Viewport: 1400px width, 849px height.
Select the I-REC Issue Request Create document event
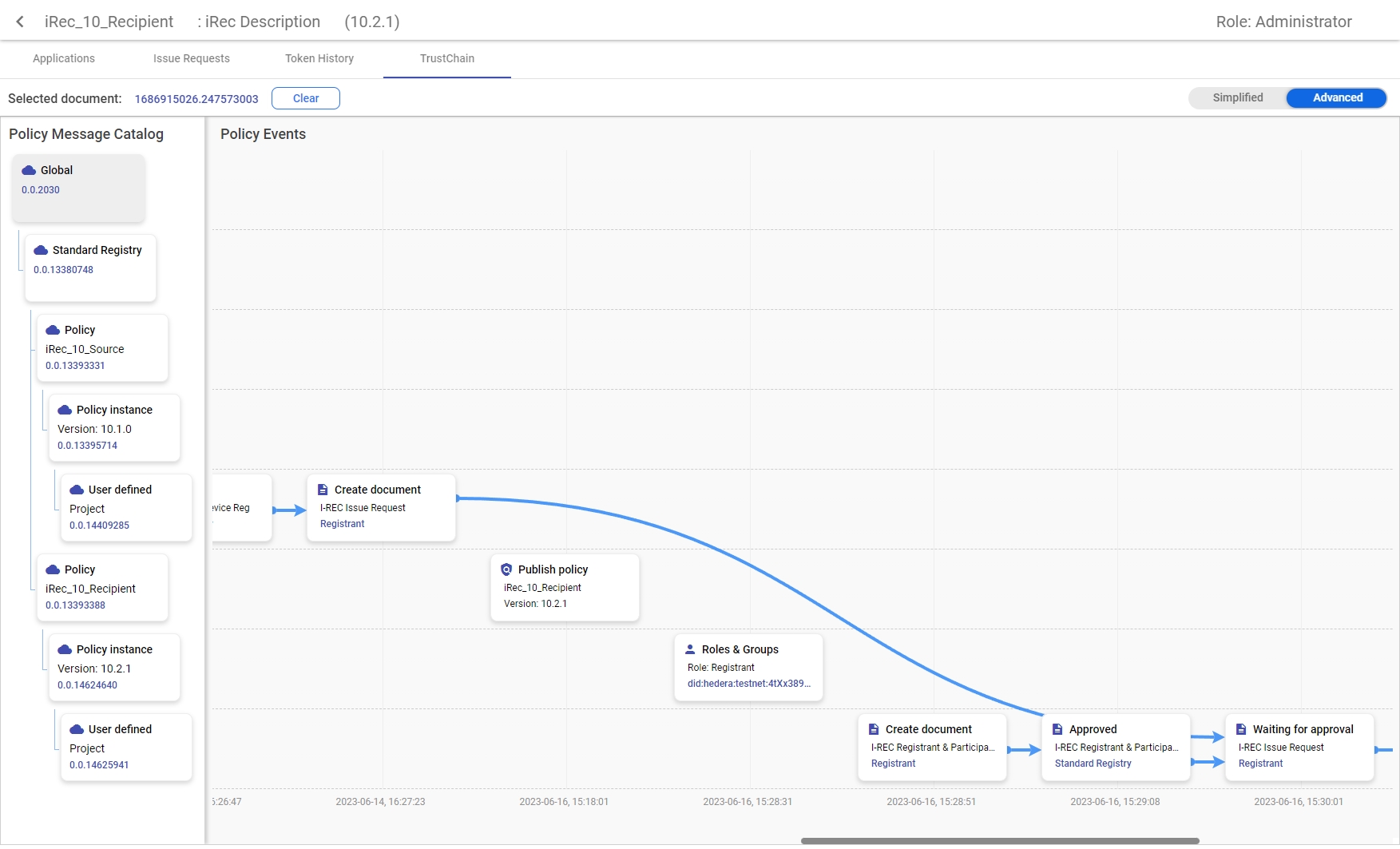click(381, 507)
